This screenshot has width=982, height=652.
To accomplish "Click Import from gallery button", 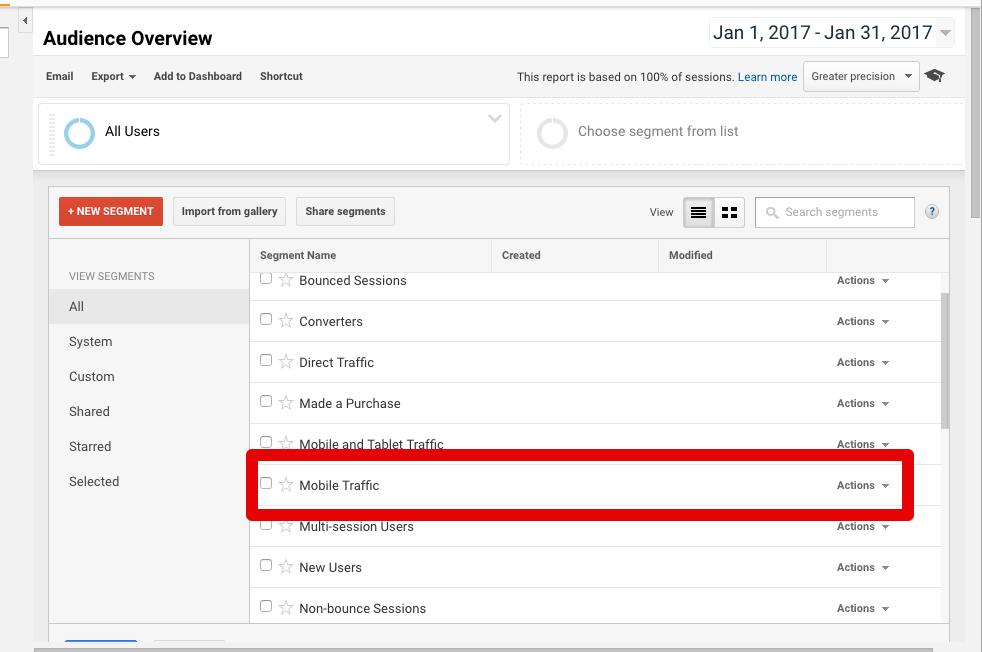I will click(229, 212).
